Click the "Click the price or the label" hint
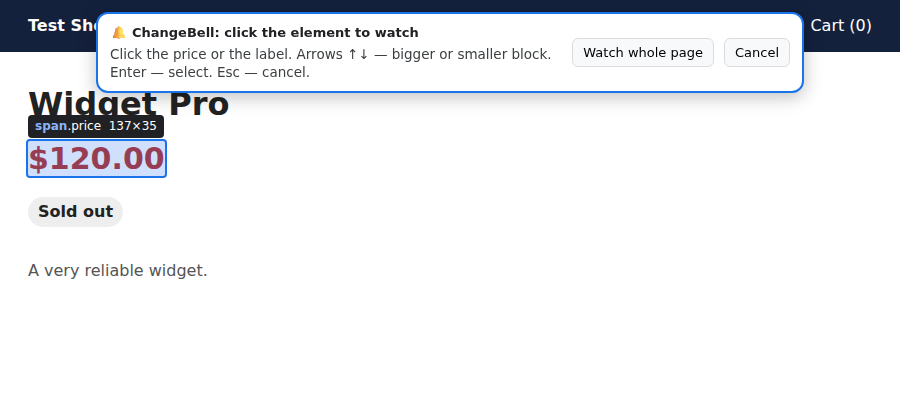Image resolution: width=900 pixels, height=420 pixels. [x=201, y=55]
